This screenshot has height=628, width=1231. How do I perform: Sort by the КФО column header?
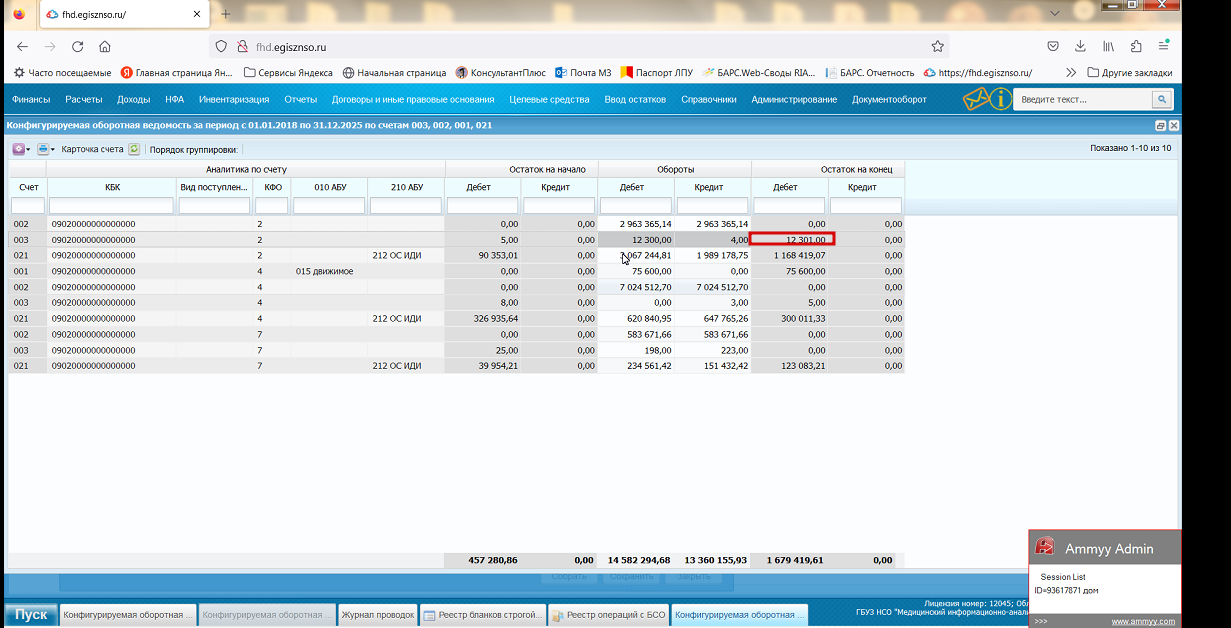272,186
